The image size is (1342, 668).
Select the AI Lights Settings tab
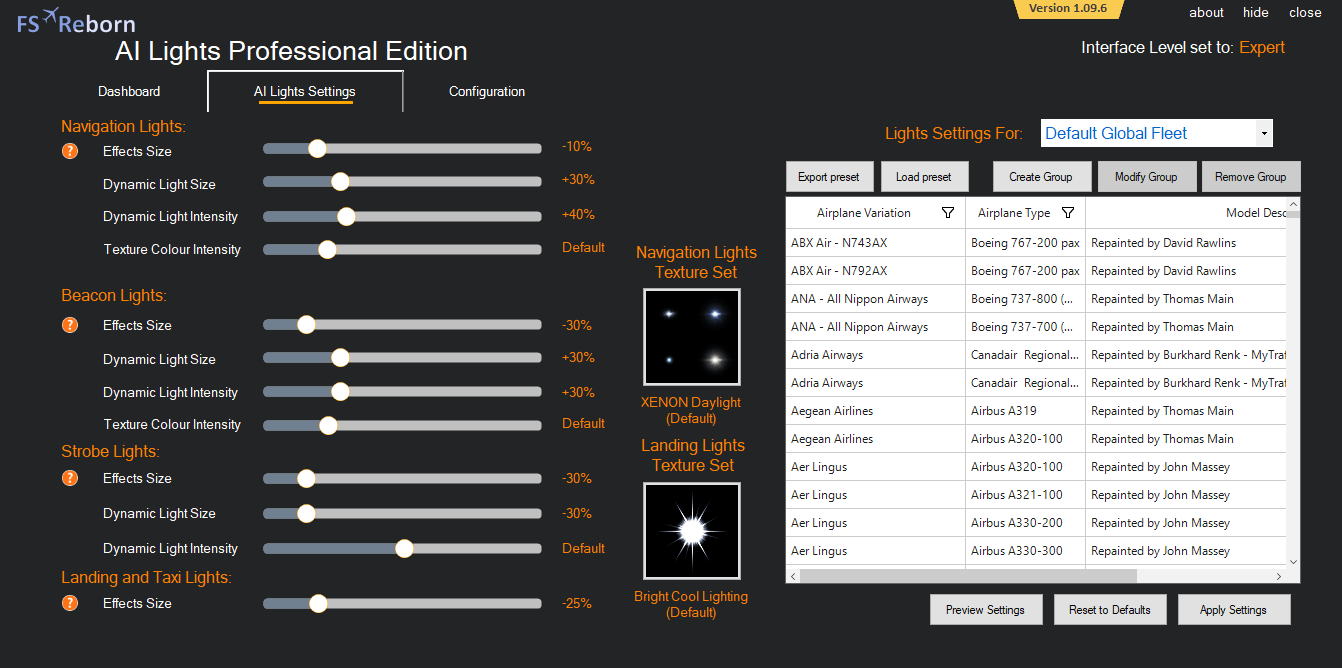(x=305, y=91)
